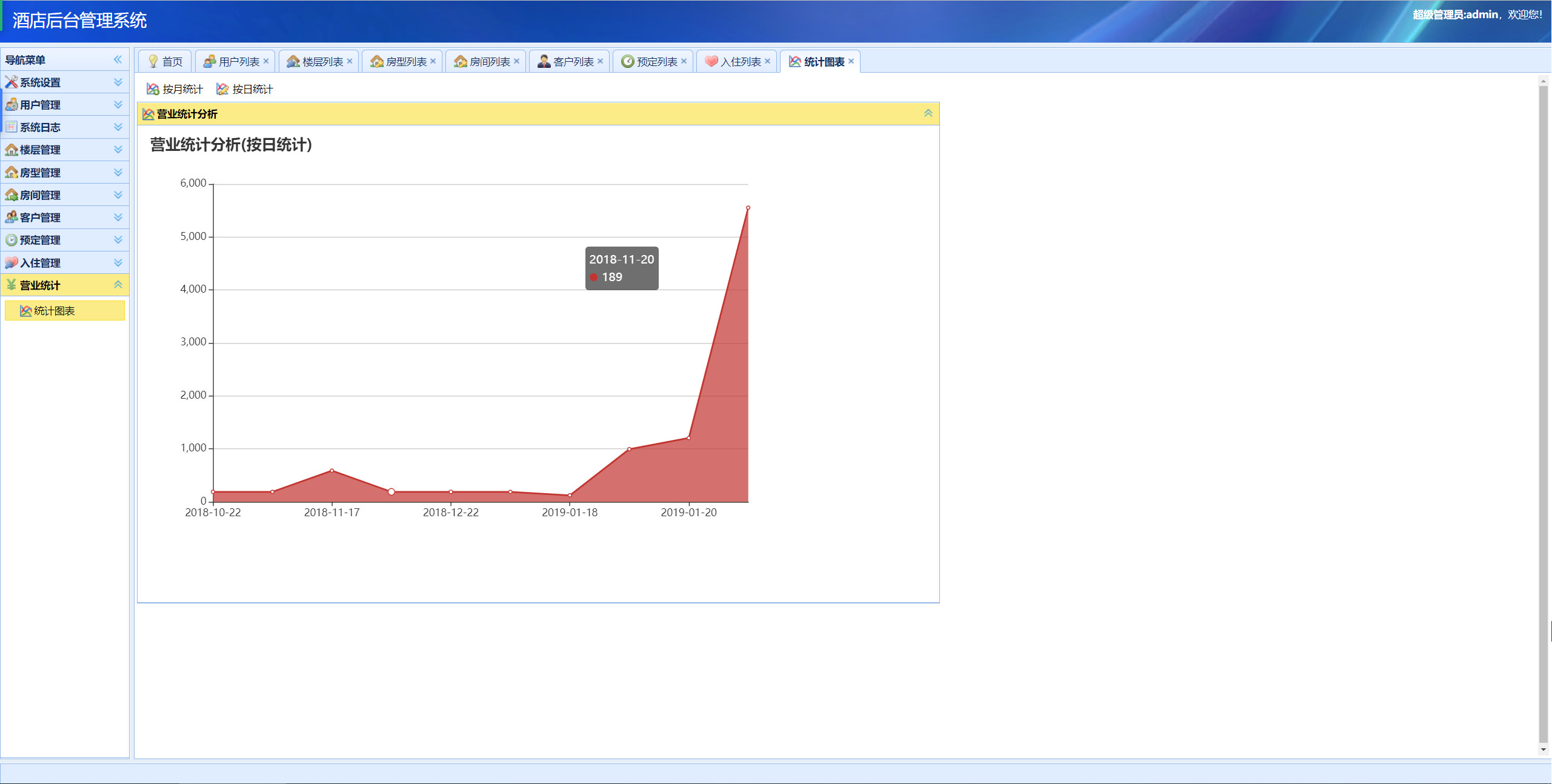Show statistics with 按月统计 button

point(175,89)
